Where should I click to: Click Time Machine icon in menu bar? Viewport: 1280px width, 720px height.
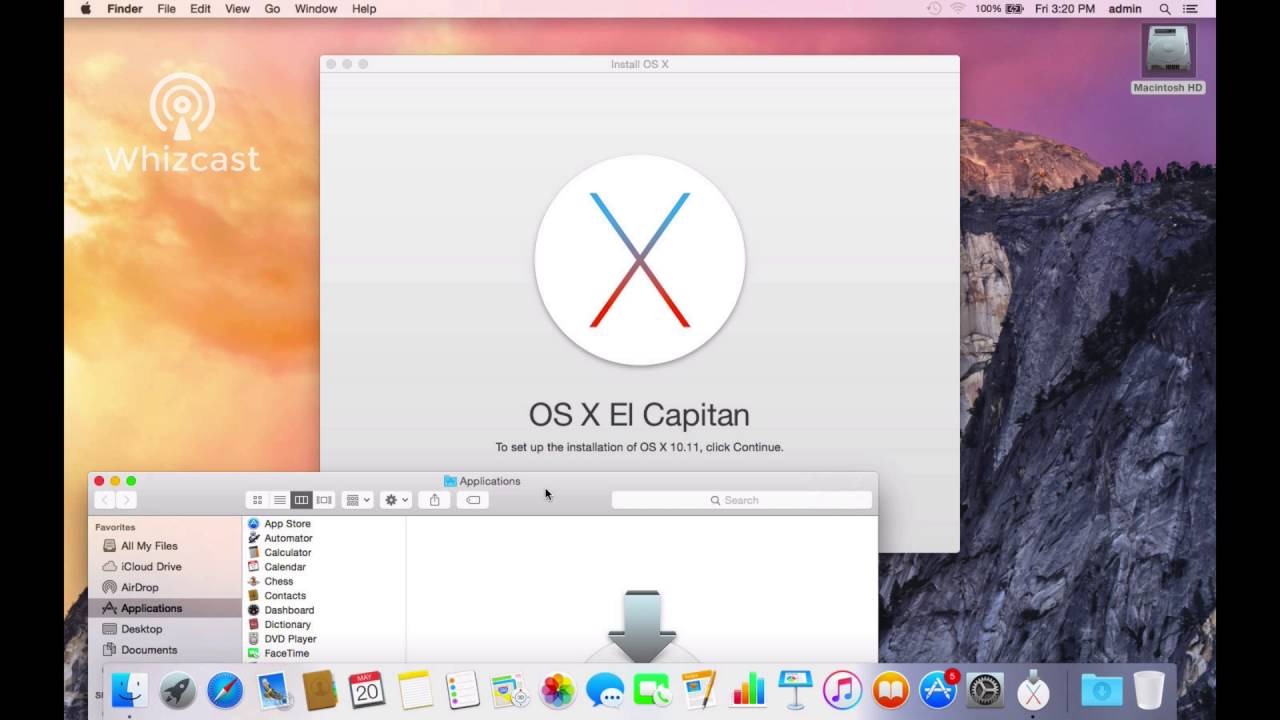pos(934,9)
